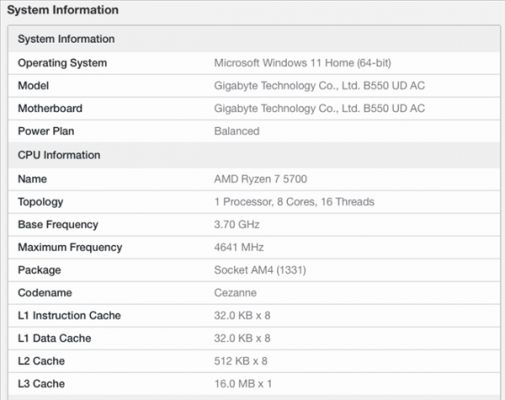Image resolution: width=505 pixels, height=400 pixels.
Task: Select the '512 KB x 8' value
Action: pos(241,361)
